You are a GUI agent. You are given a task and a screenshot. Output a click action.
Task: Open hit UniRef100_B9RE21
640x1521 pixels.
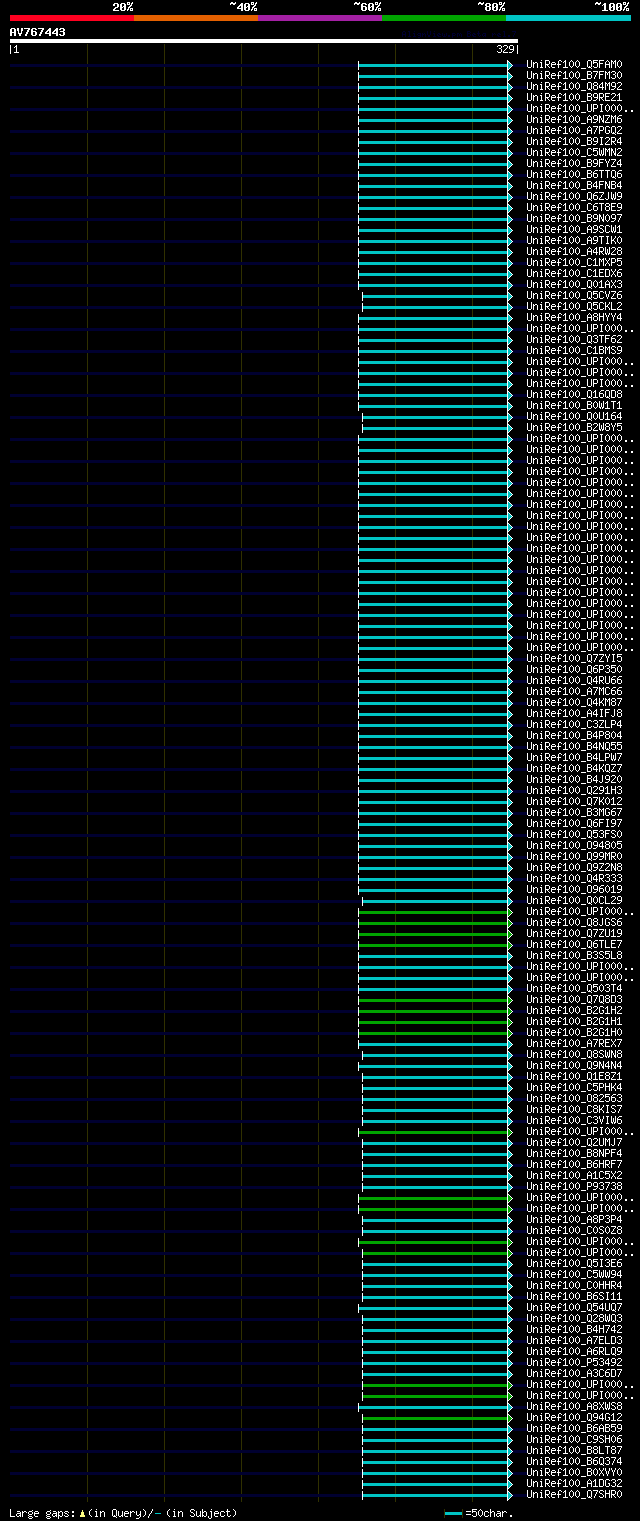click(574, 98)
